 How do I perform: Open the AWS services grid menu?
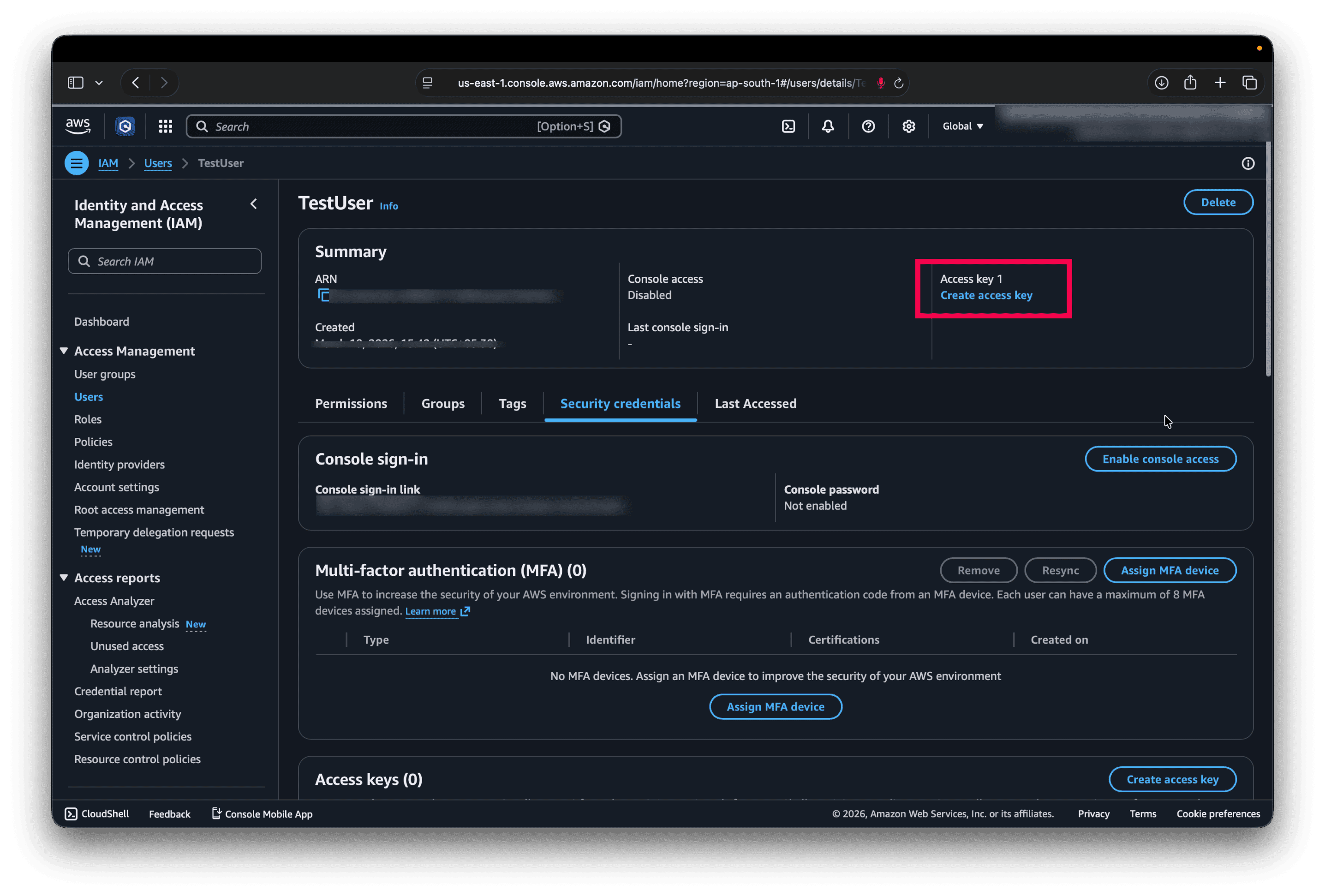click(x=165, y=126)
